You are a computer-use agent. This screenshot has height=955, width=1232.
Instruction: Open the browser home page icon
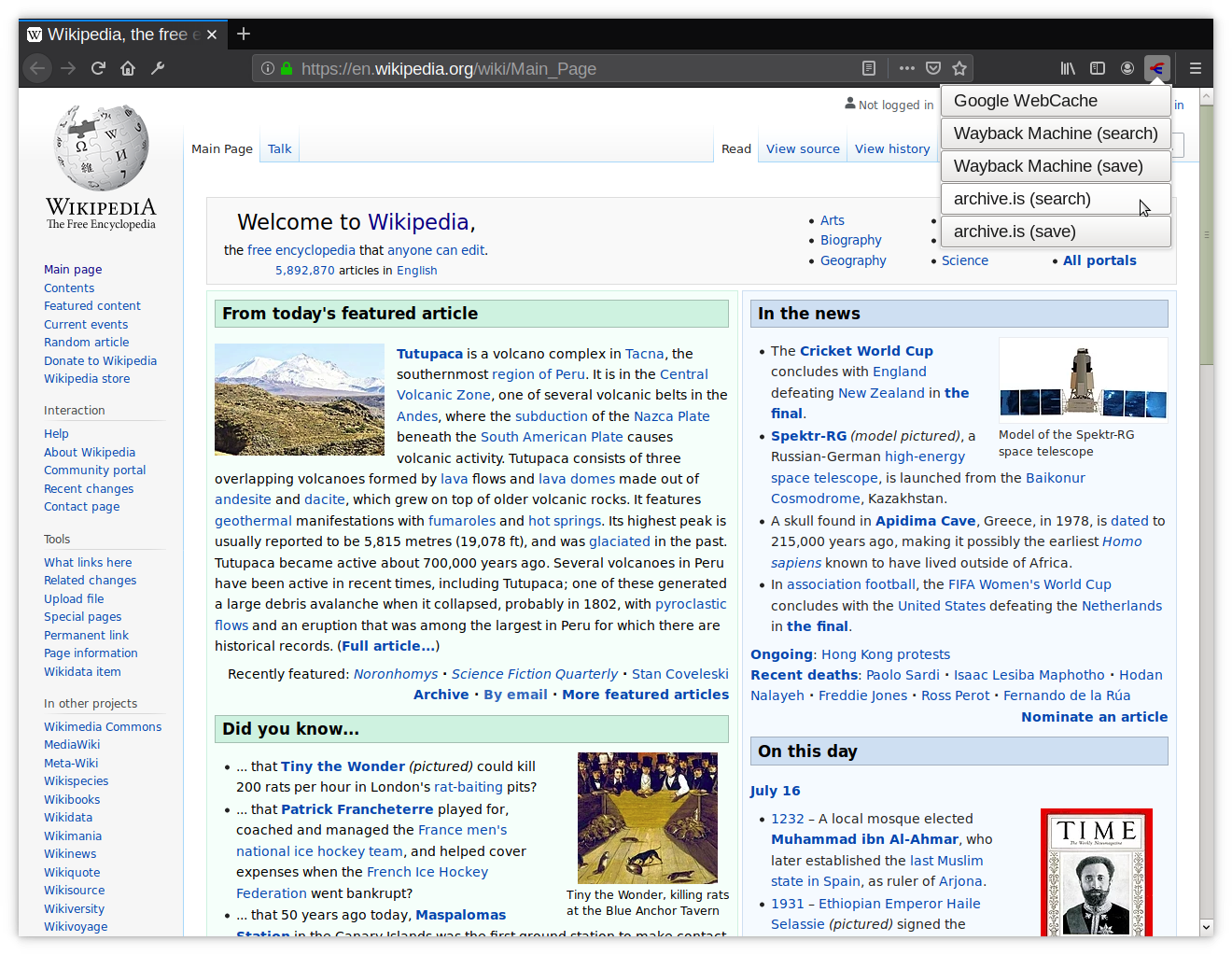[x=128, y=68]
